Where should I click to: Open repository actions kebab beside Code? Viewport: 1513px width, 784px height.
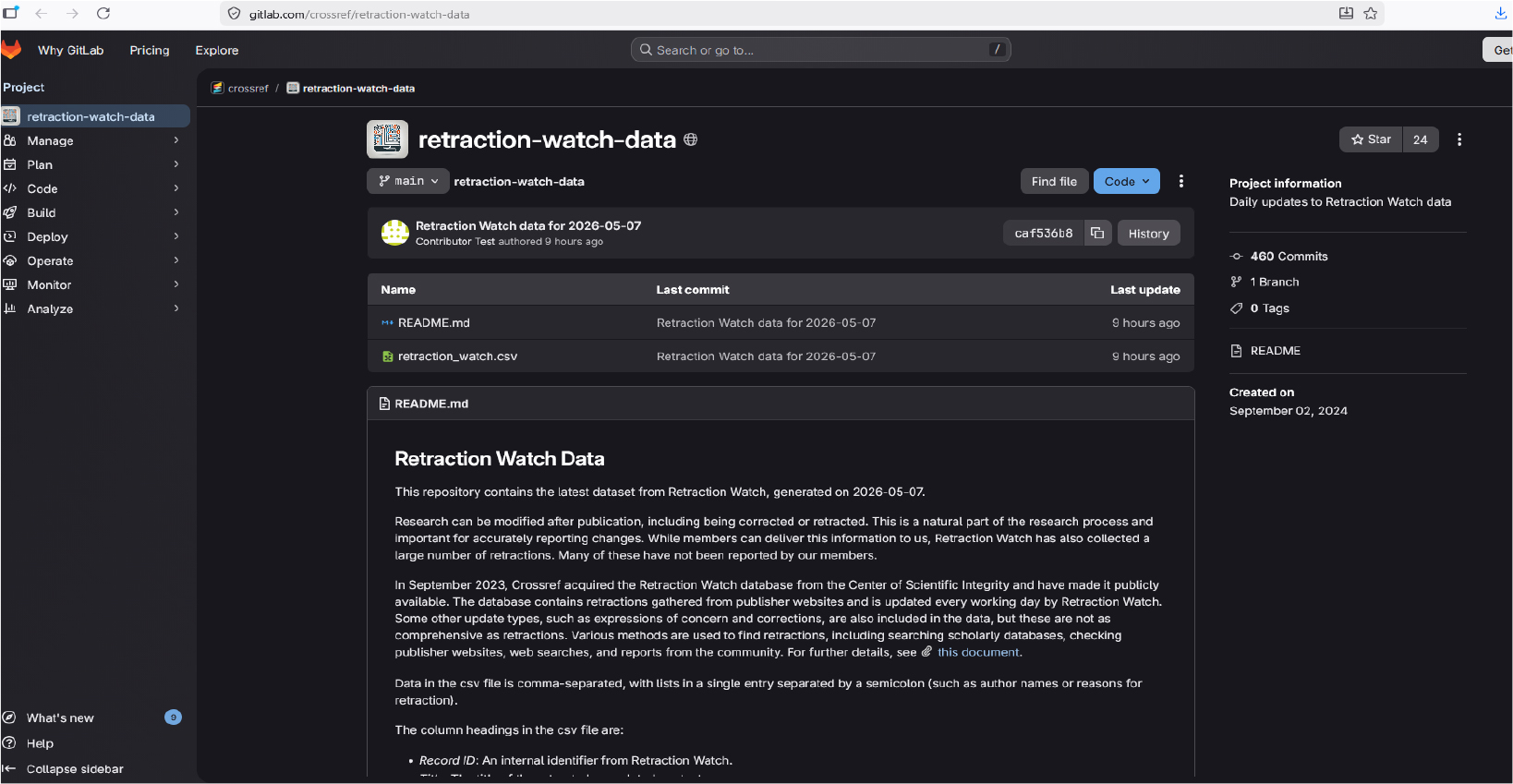(x=1181, y=181)
